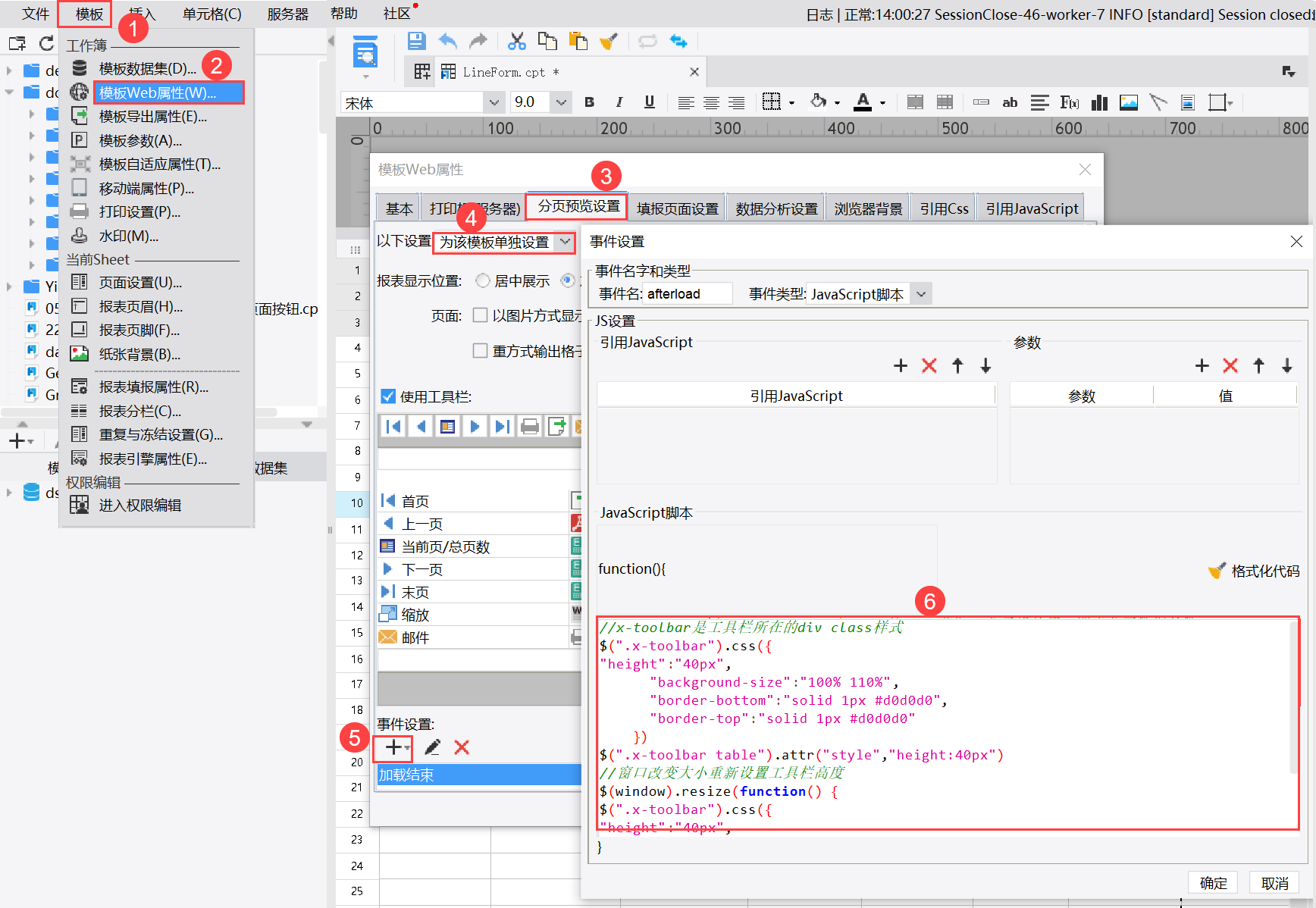Click the 事件名 afterload input field
The image size is (1316, 908).
pyautogui.click(x=688, y=294)
